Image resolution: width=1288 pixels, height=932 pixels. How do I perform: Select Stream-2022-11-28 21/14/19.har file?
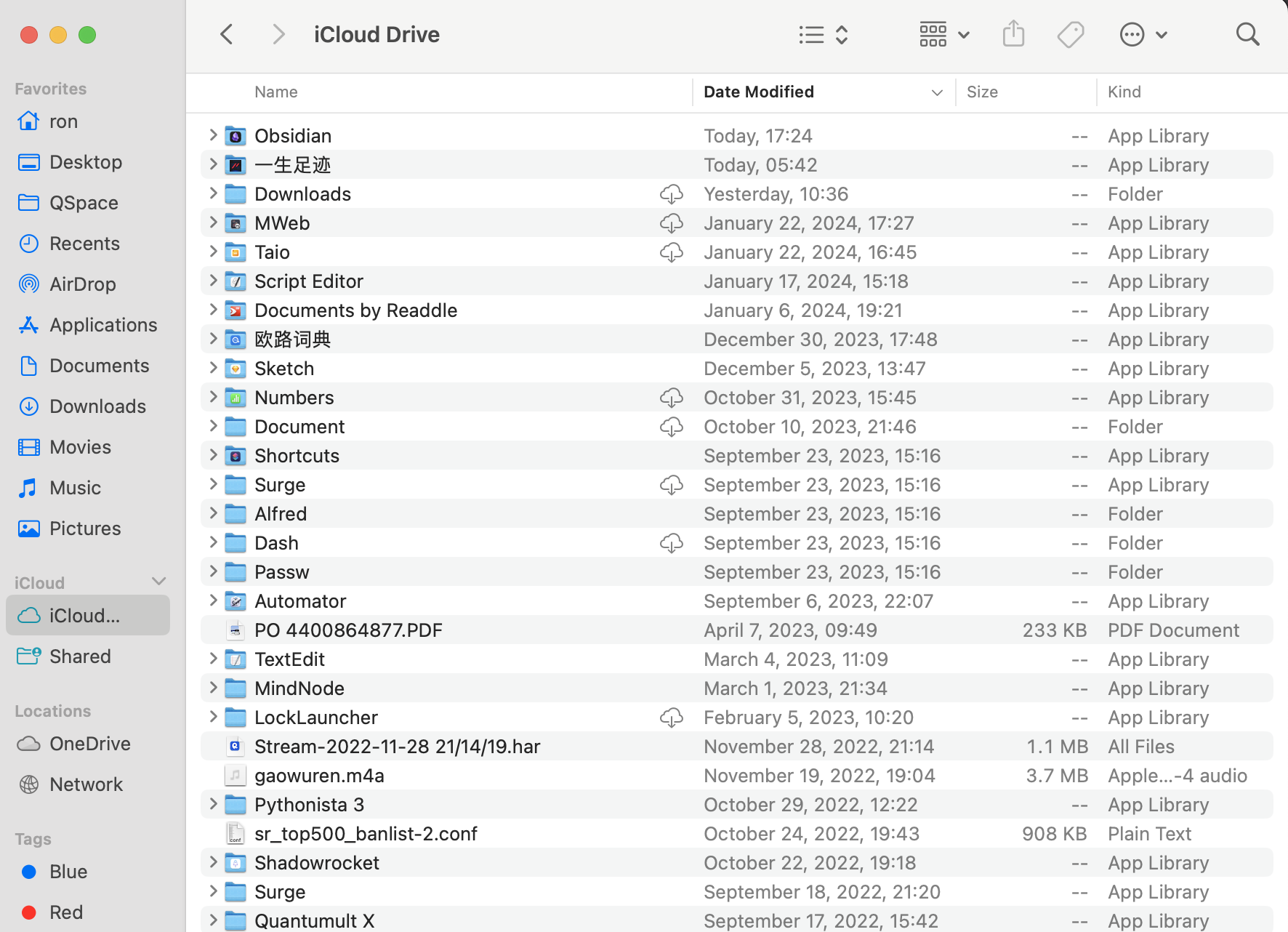pos(737,747)
